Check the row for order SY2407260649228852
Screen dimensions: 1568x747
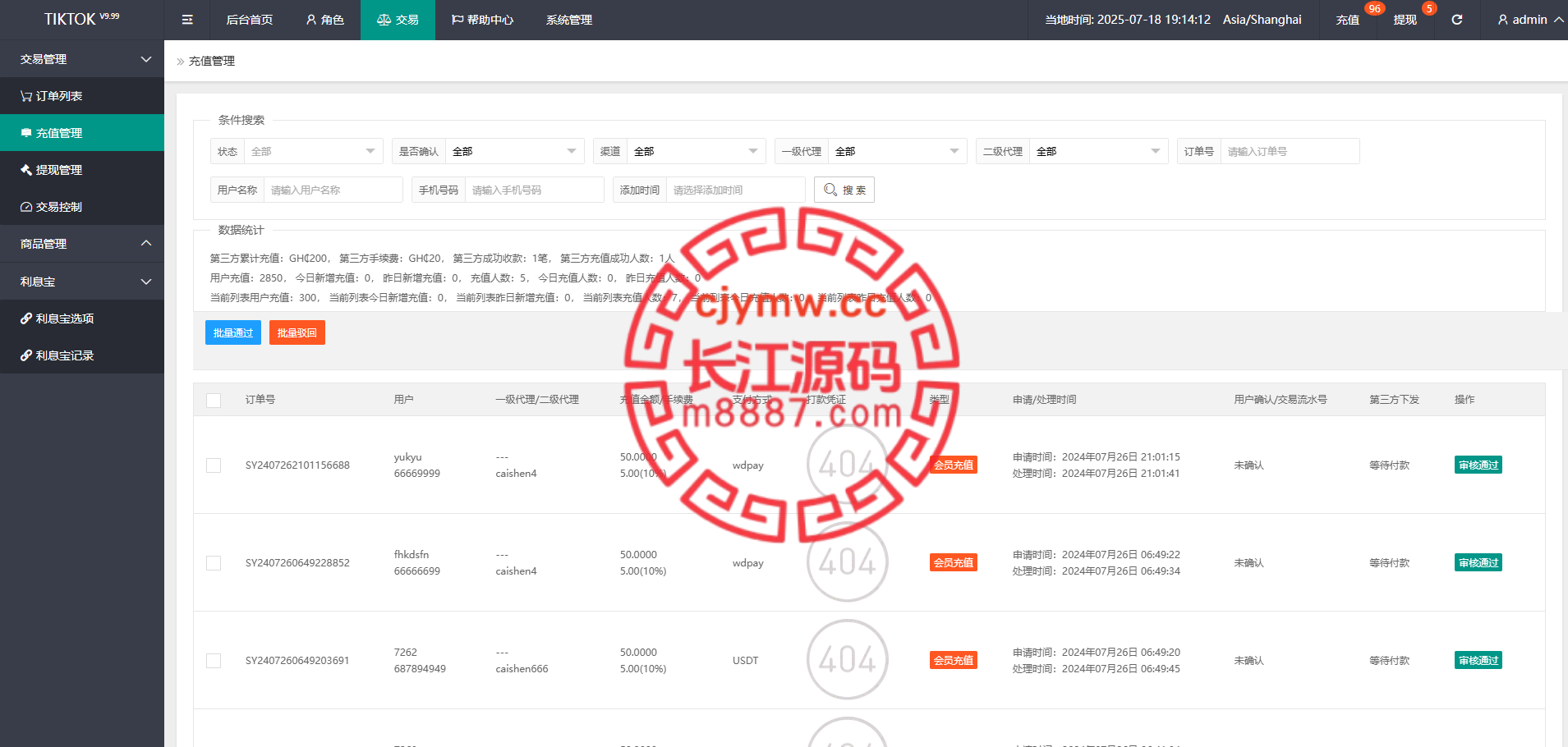(x=214, y=563)
